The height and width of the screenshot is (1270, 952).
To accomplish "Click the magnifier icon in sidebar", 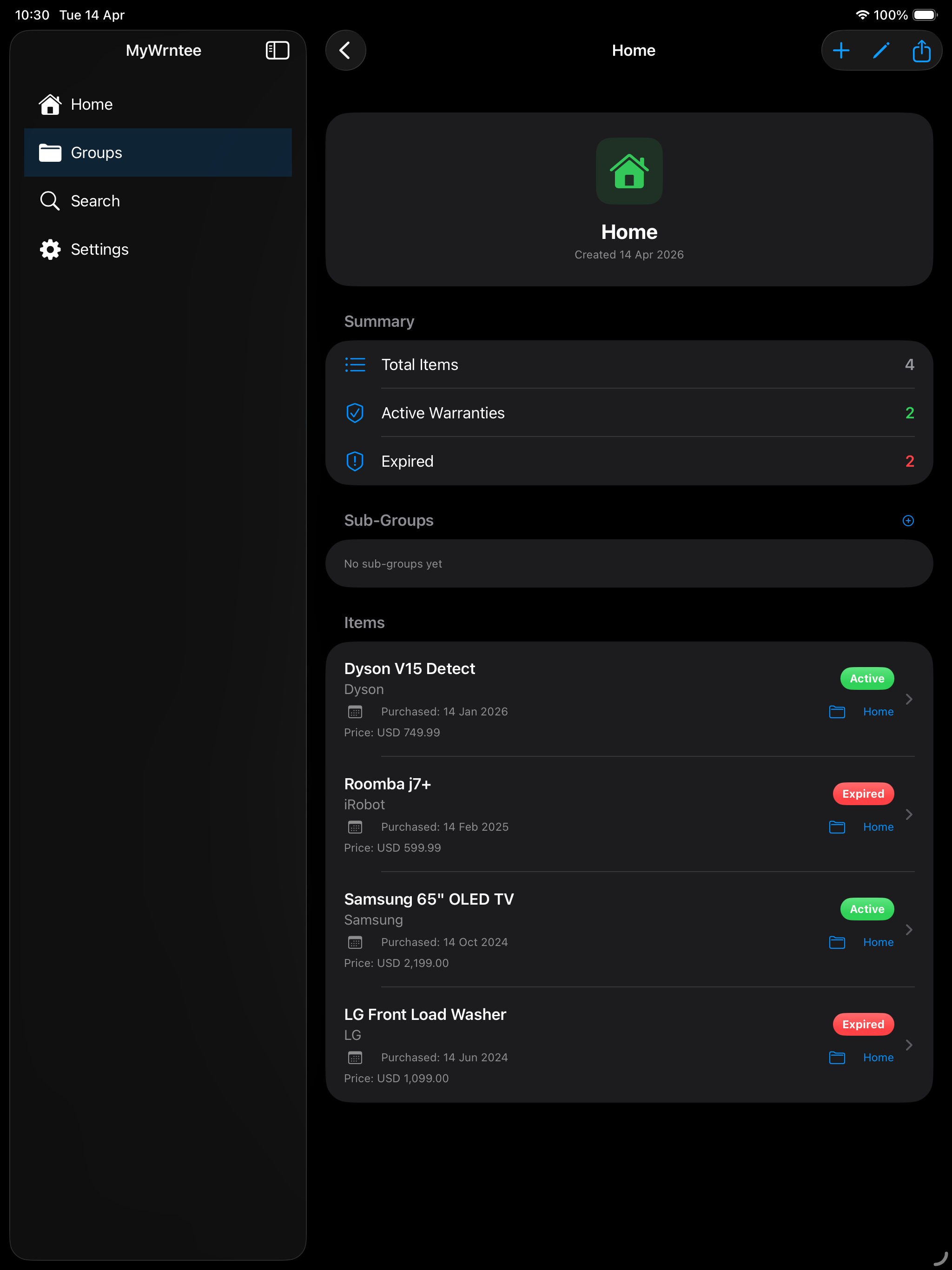I will (x=50, y=201).
